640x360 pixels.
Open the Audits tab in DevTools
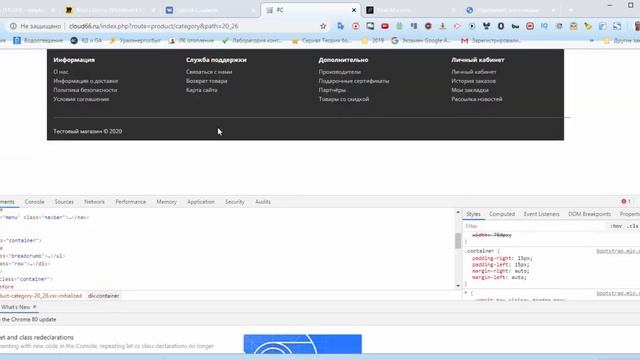[x=263, y=202]
